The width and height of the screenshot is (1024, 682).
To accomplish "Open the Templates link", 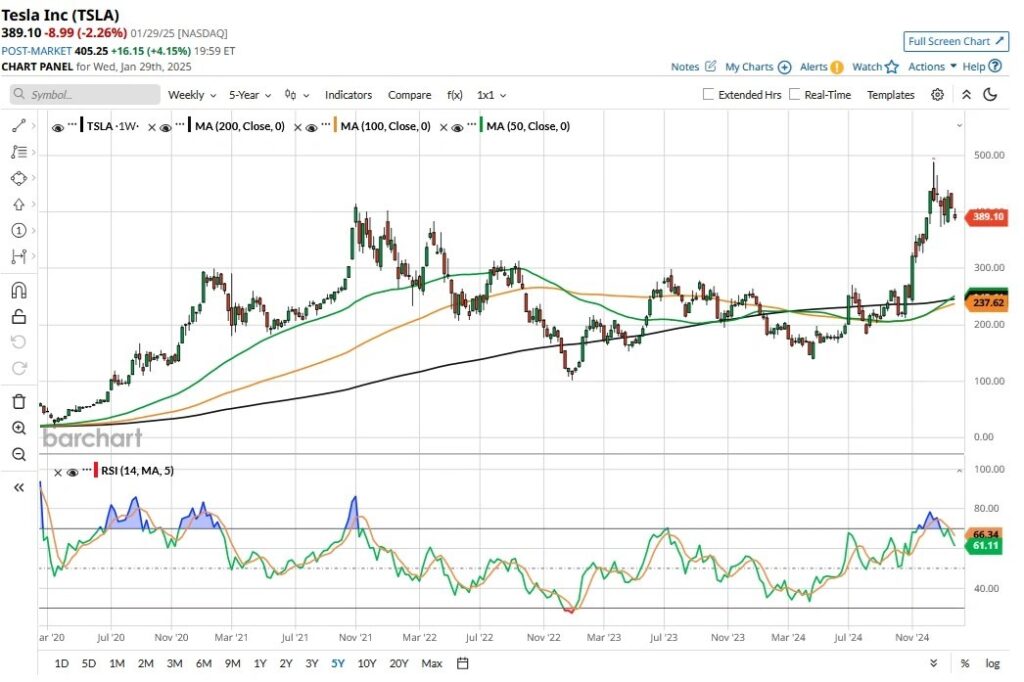I will click(890, 95).
